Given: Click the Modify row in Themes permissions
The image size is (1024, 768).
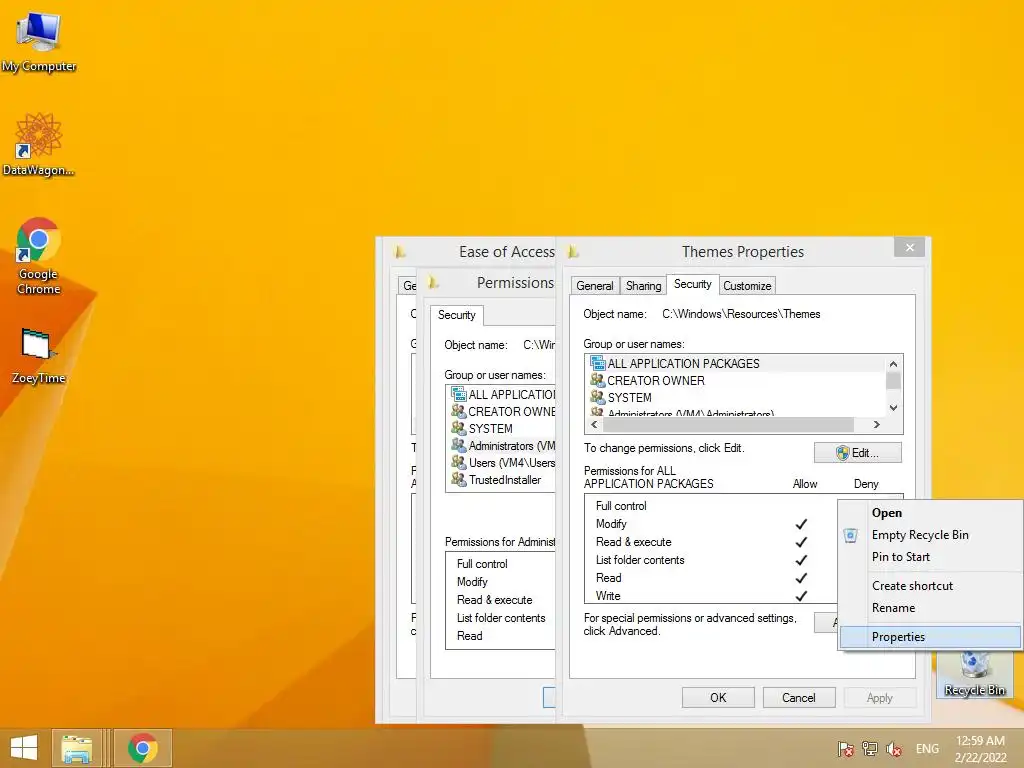Looking at the screenshot, I should coord(711,524).
